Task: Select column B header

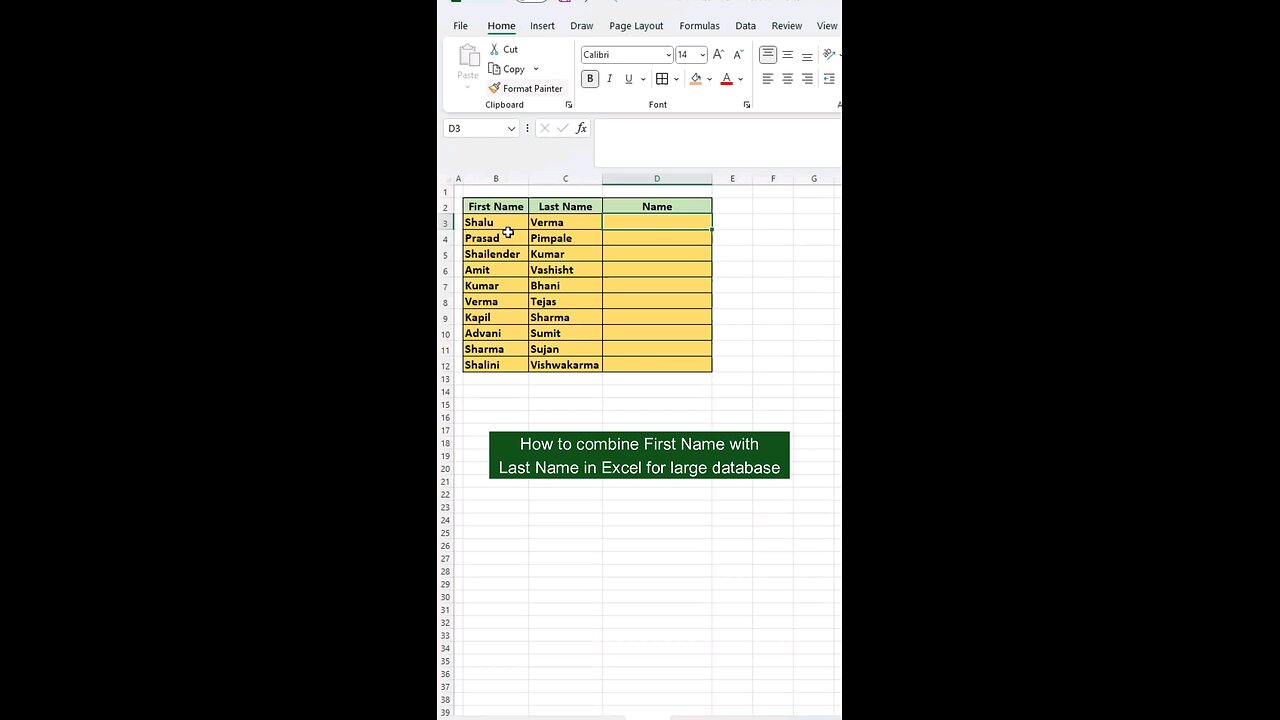Action: tap(495, 179)
